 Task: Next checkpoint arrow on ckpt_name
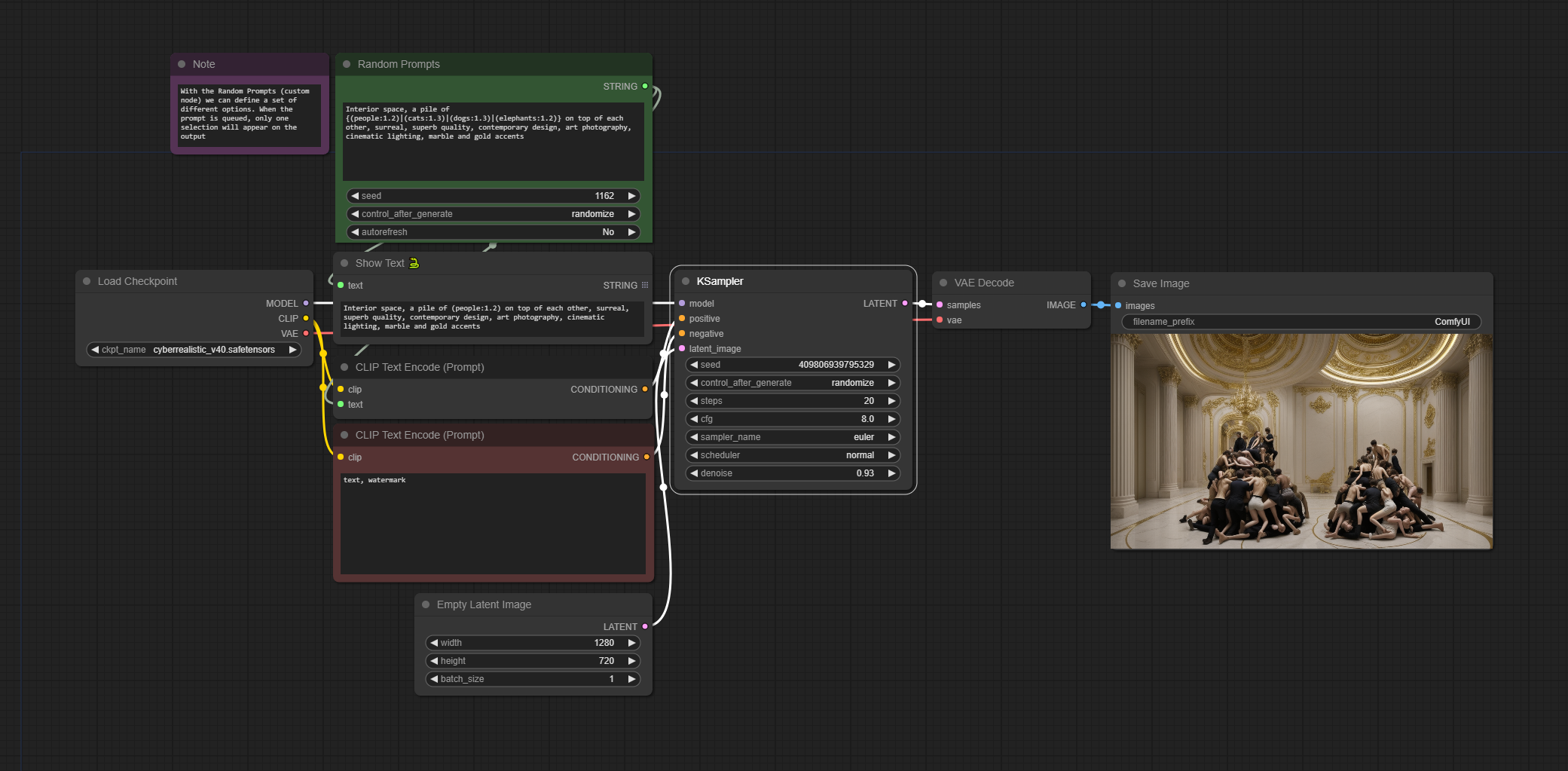(293, 350)
